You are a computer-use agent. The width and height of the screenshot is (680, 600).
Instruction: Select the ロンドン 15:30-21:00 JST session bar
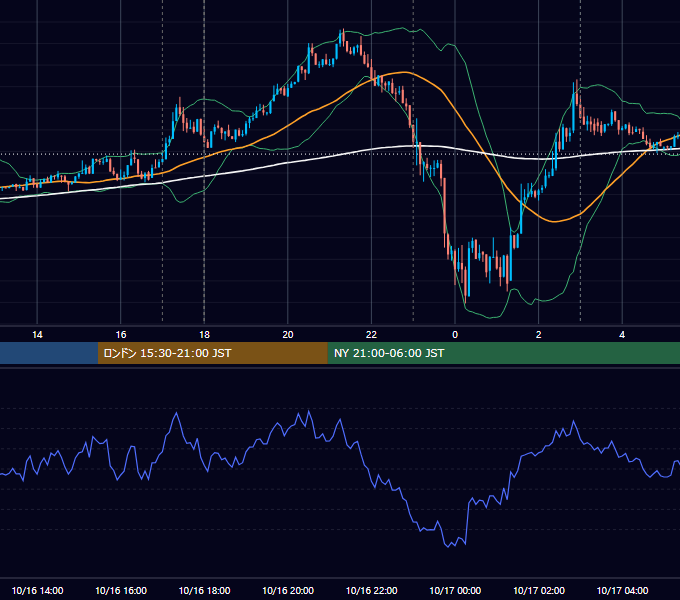[212, 353]
